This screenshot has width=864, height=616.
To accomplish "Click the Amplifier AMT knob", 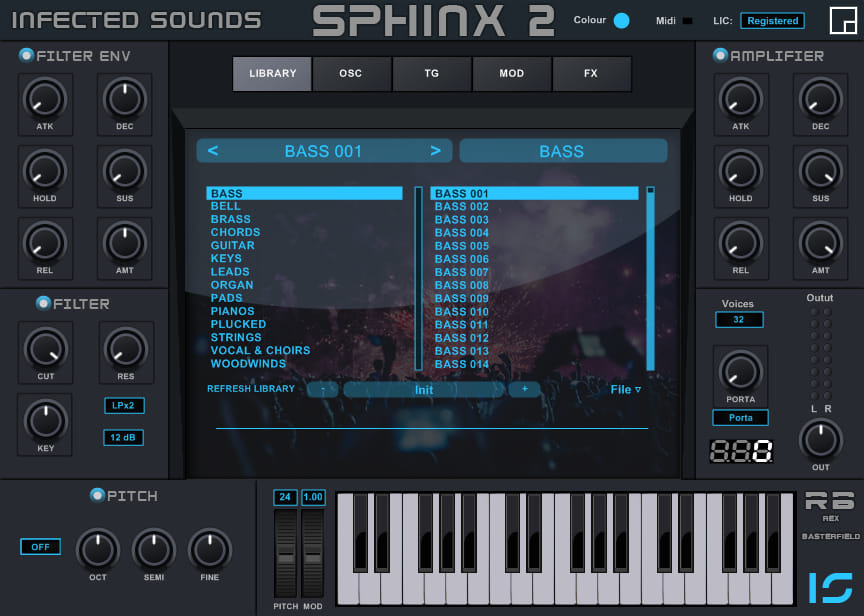I will point(820,244).
